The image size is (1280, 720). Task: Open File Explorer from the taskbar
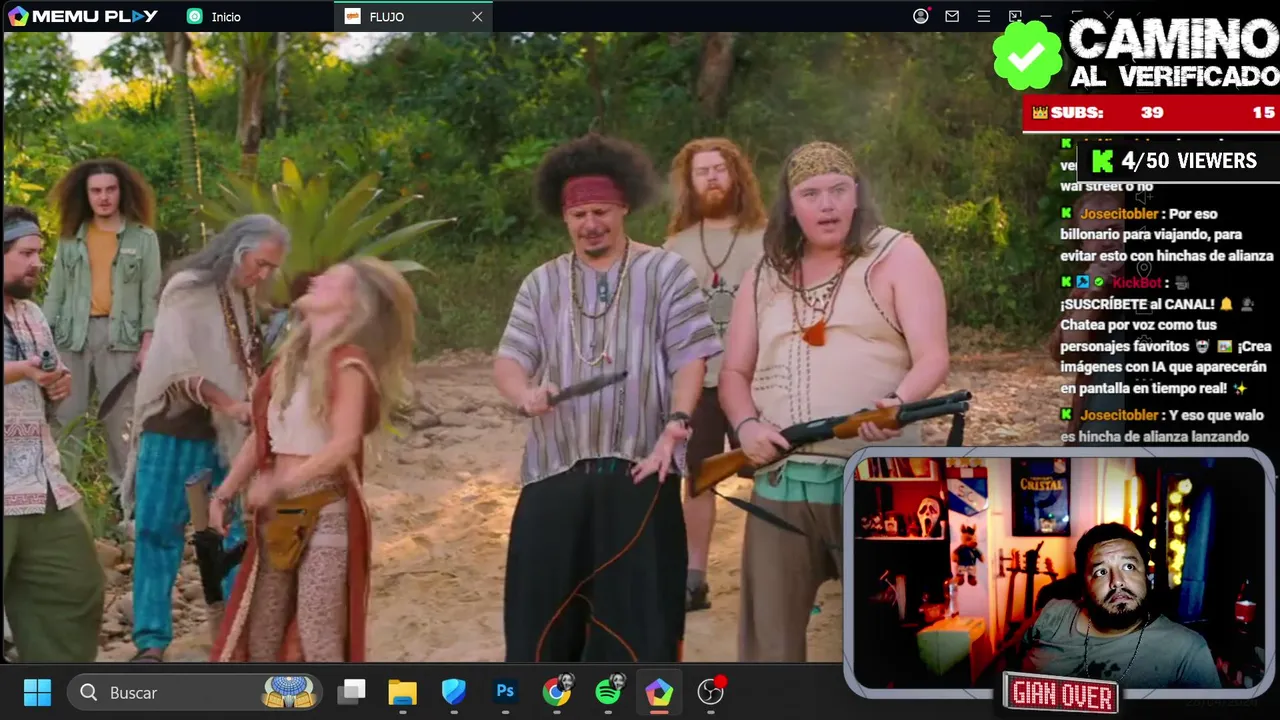402,692
